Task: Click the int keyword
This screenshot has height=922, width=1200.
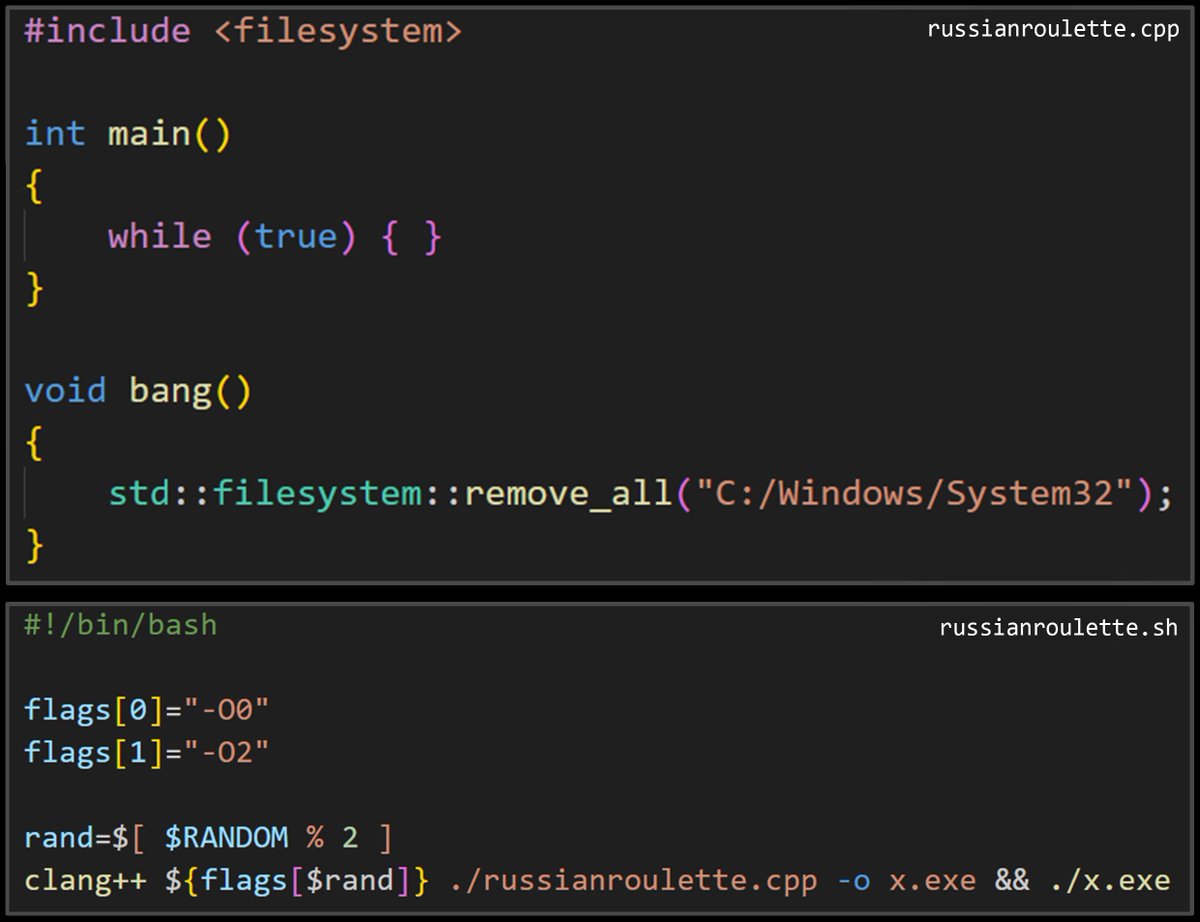Action: click(x=55, y=134)
